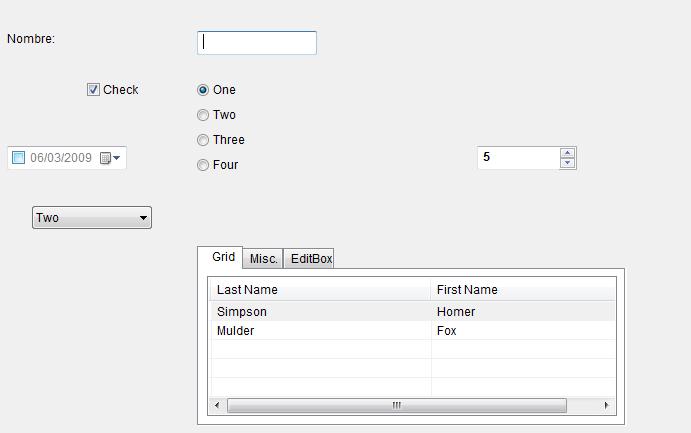Select the One radio button
This screenshot has height=433, width=691.
coord(203,90)
